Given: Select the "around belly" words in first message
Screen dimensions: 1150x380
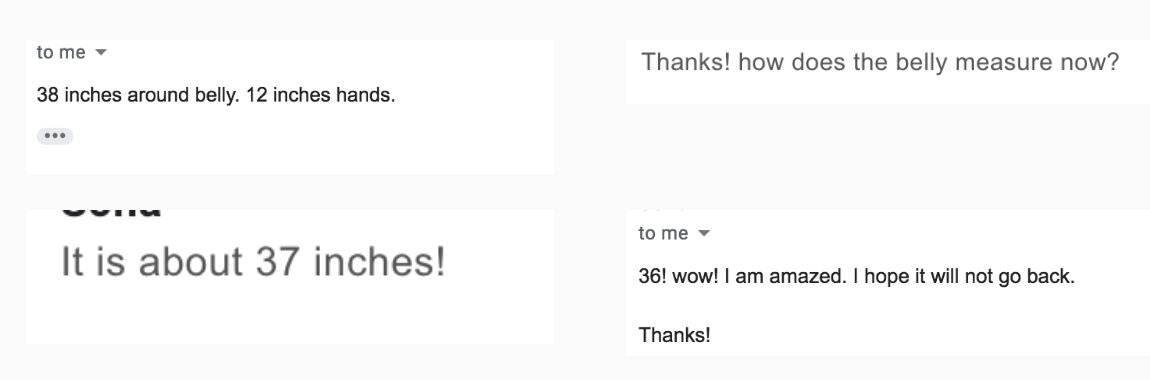Looking at the screenshot, I should pyautogui.click(x=184, y=95).
